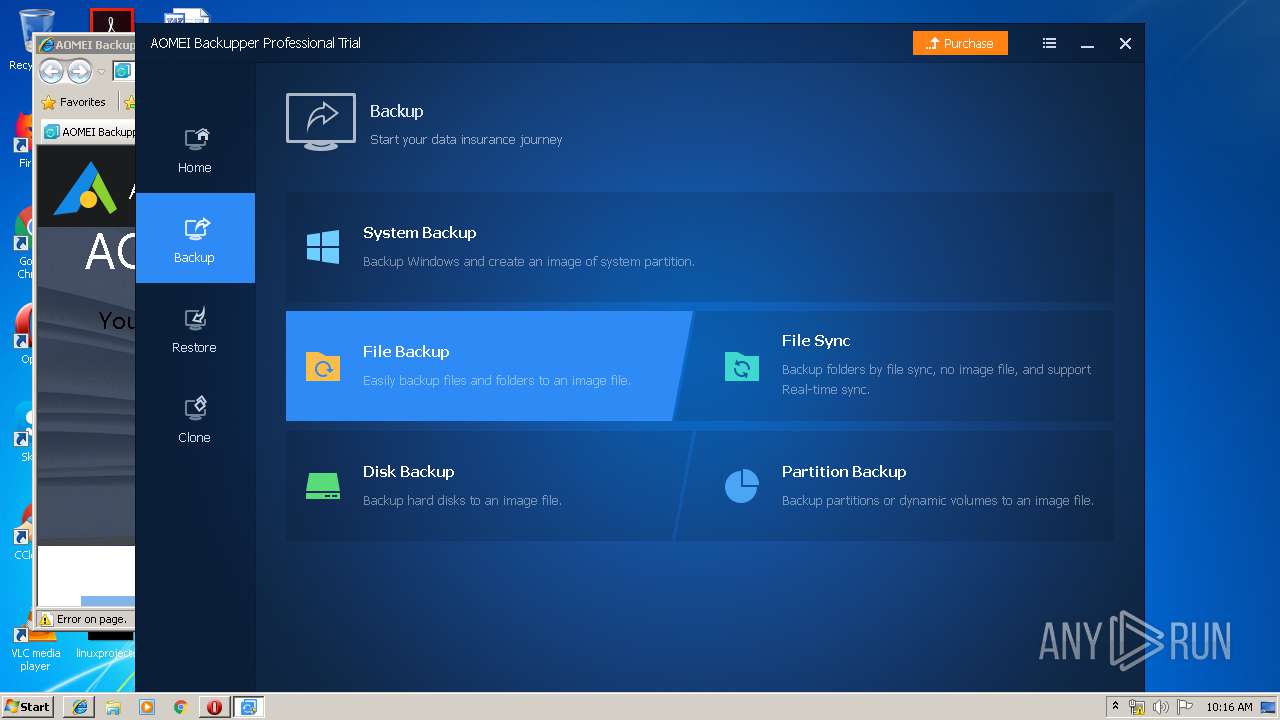
Task: Click the Windows logo System Backup icon
Action: 323,246
